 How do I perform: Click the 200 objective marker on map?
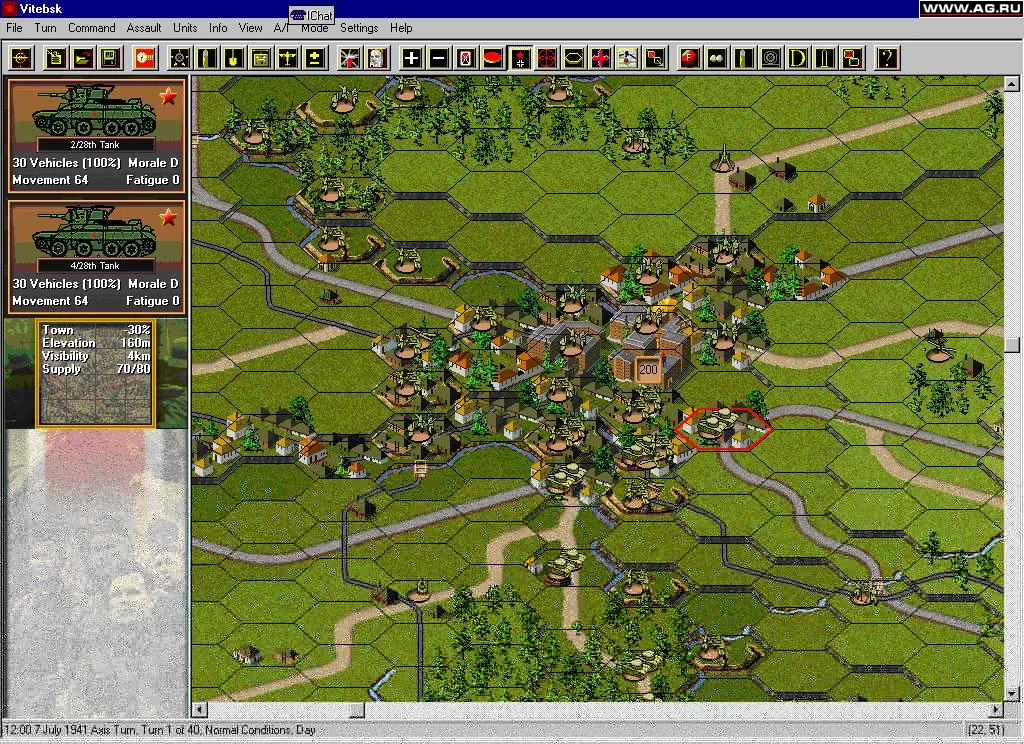click(648, 370)
